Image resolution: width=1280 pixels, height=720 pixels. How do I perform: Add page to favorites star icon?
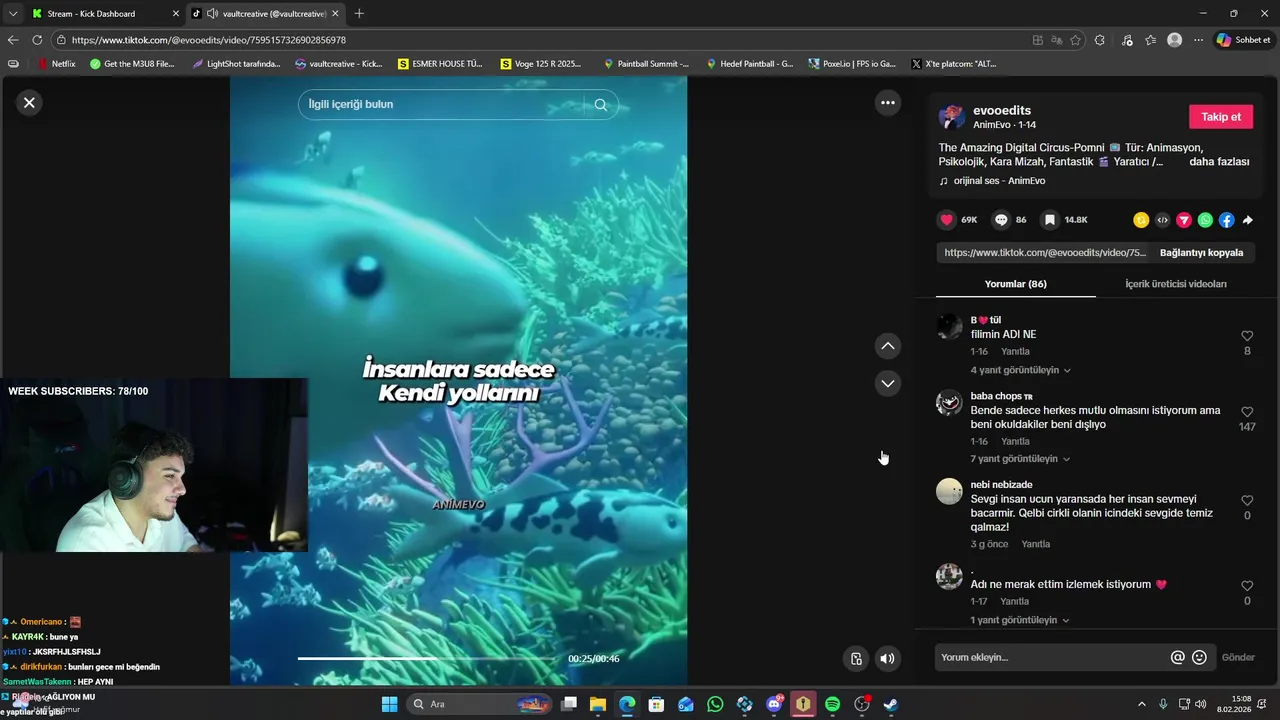click(1075, 40)
